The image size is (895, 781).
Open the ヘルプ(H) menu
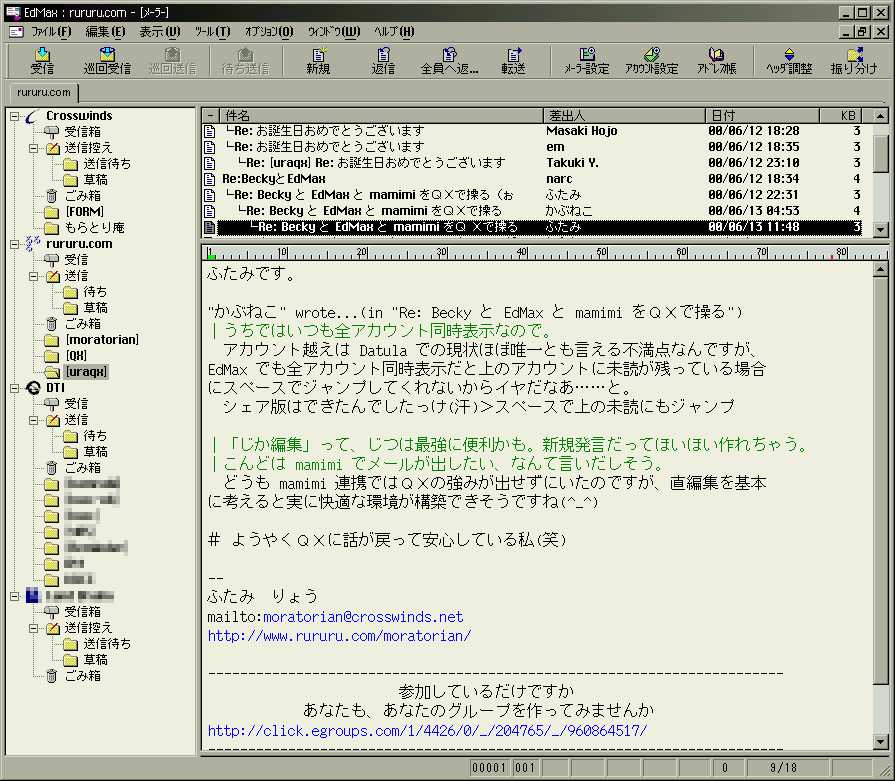(x=394, y=31)
